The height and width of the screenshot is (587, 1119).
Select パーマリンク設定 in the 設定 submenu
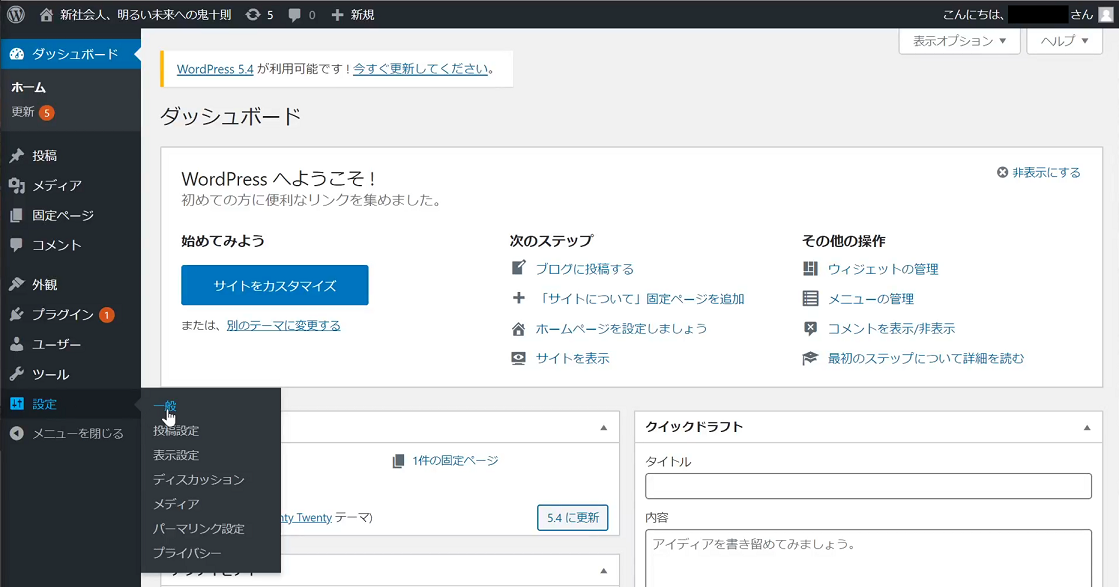tap(199, 529)
